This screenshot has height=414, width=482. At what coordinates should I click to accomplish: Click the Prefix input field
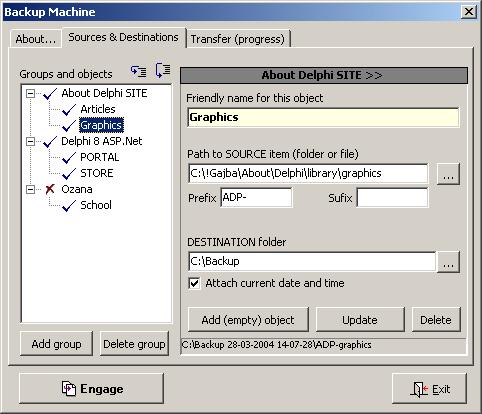[x=256, y=197]
